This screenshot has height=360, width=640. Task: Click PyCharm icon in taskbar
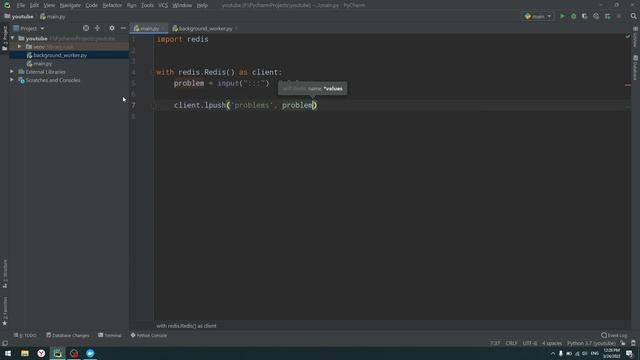(x=58, y=353)
